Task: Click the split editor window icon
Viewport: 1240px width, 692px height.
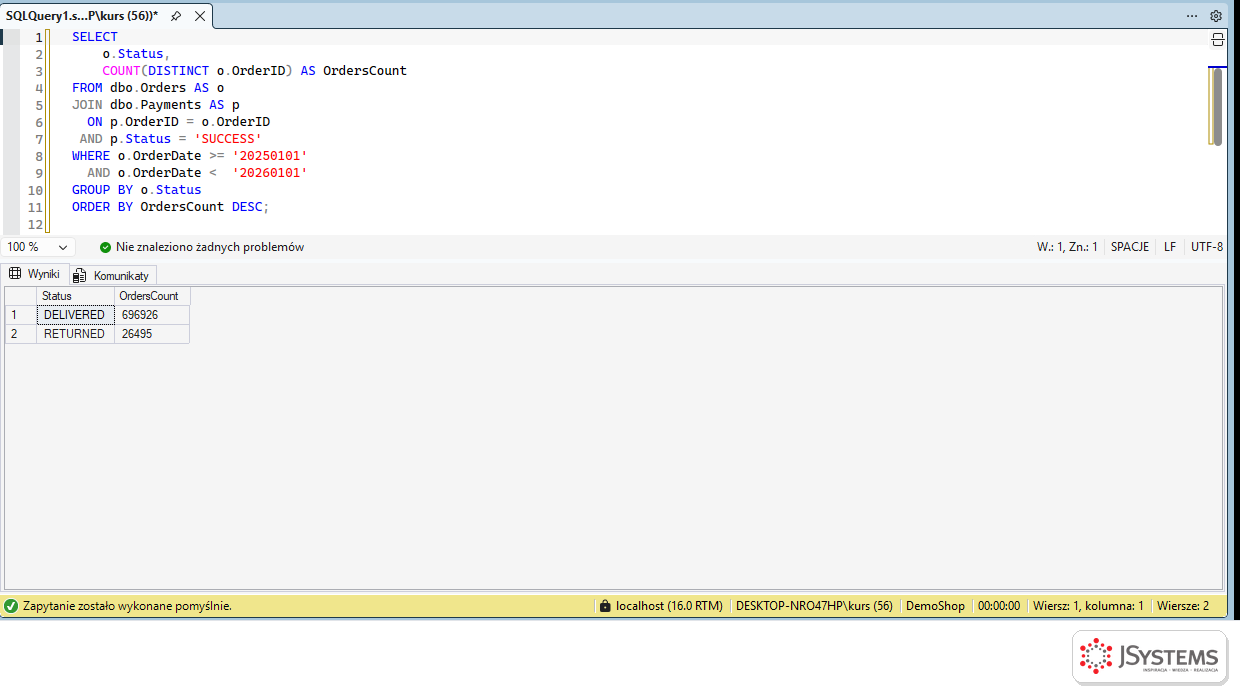Action: 1218,39
